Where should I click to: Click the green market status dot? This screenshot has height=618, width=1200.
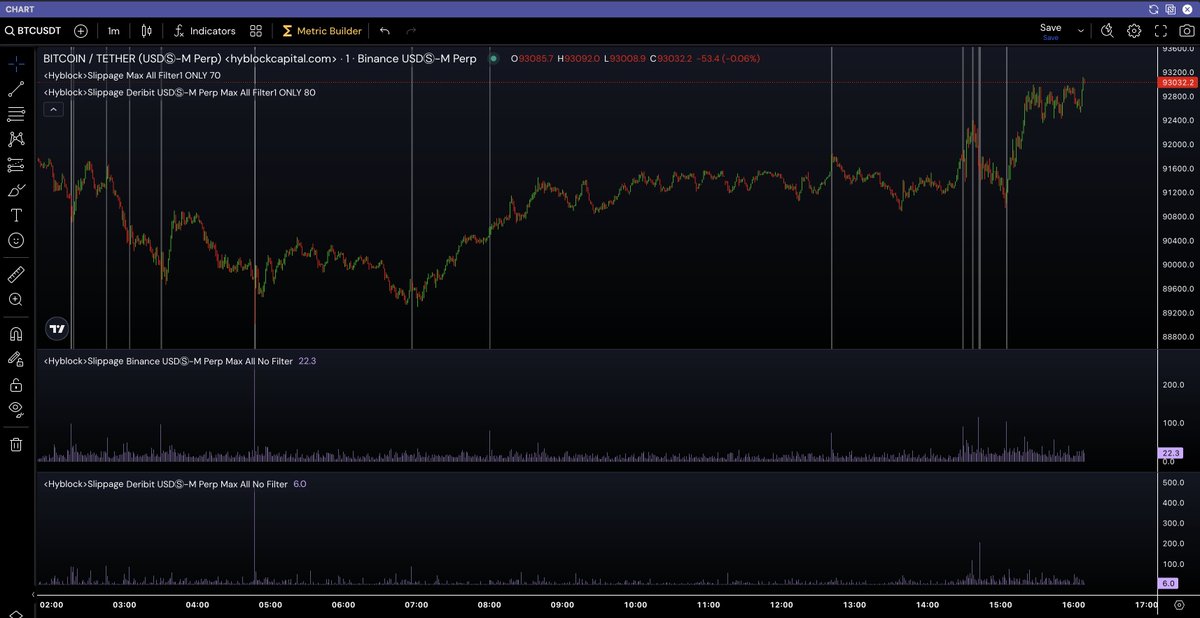pyautogui.click(x=493, y=58)
